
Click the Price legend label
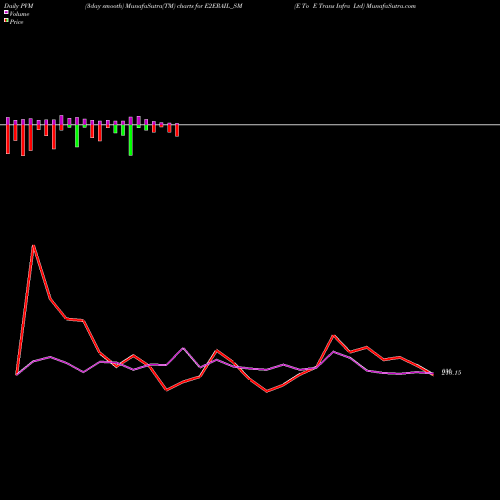[16, 22]
